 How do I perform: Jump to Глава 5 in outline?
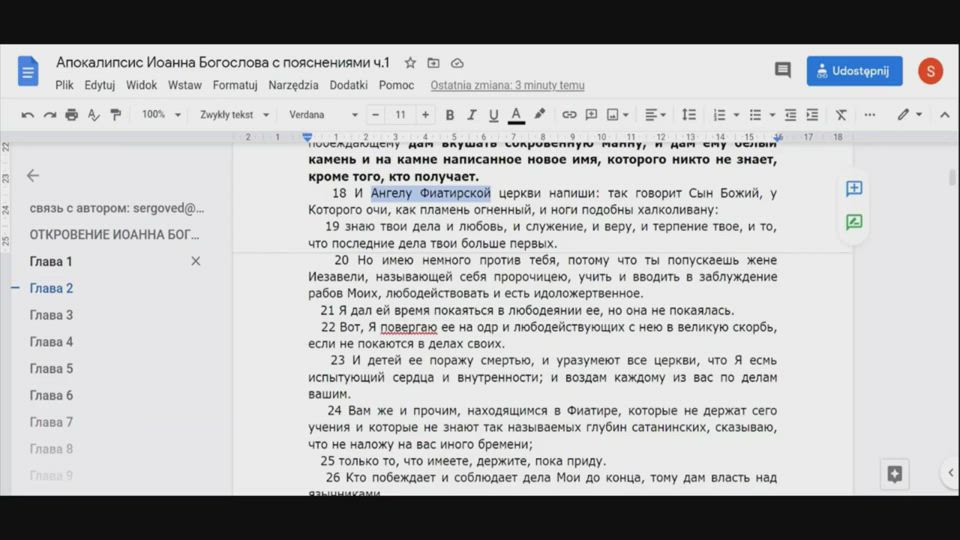click(51, 369)
